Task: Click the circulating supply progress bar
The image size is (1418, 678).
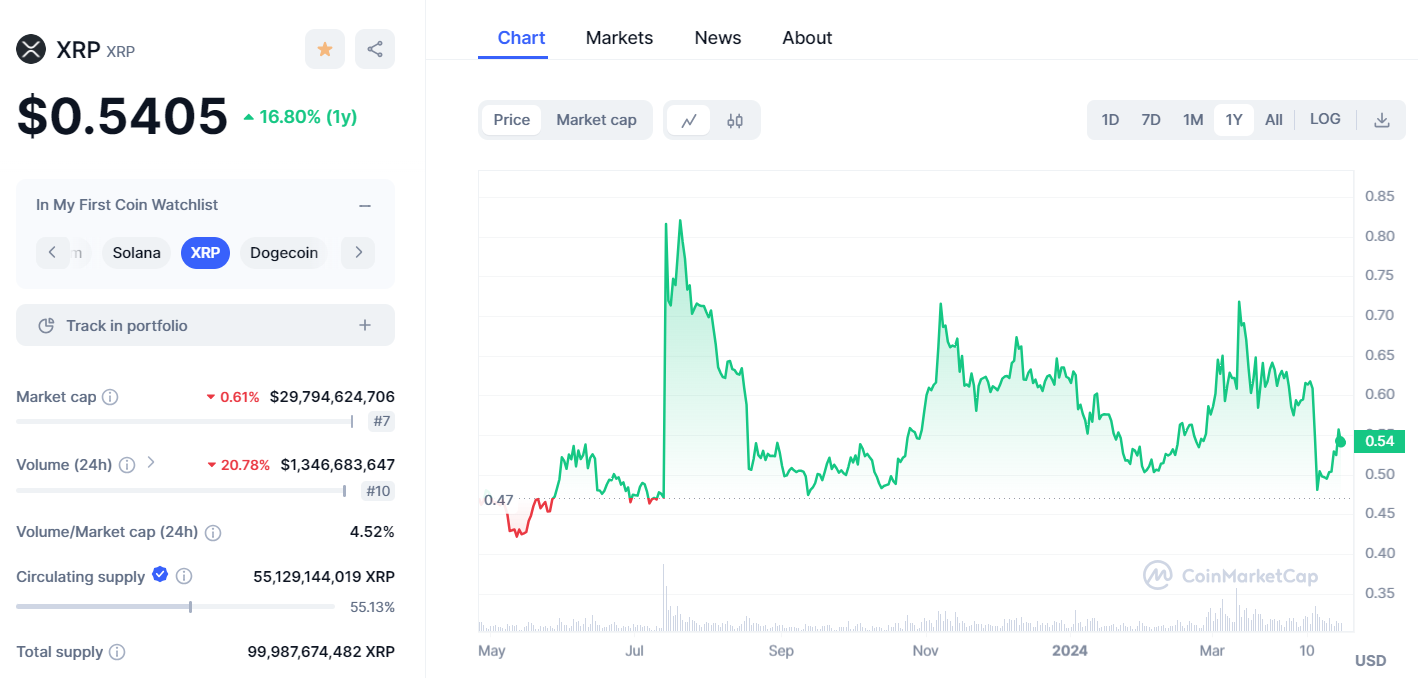Action: coord(175,607)
